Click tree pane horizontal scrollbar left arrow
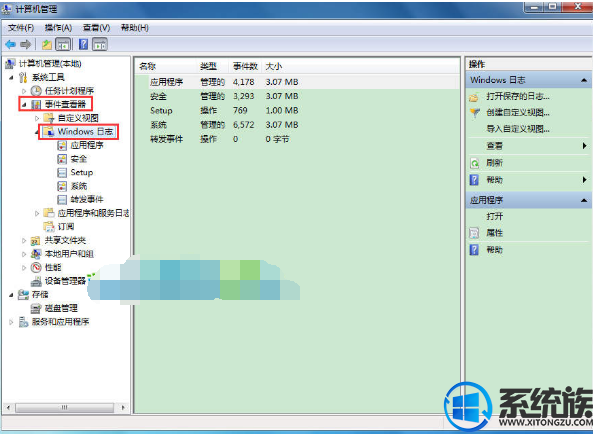The image size is (593, 435). tap(8, 408)
